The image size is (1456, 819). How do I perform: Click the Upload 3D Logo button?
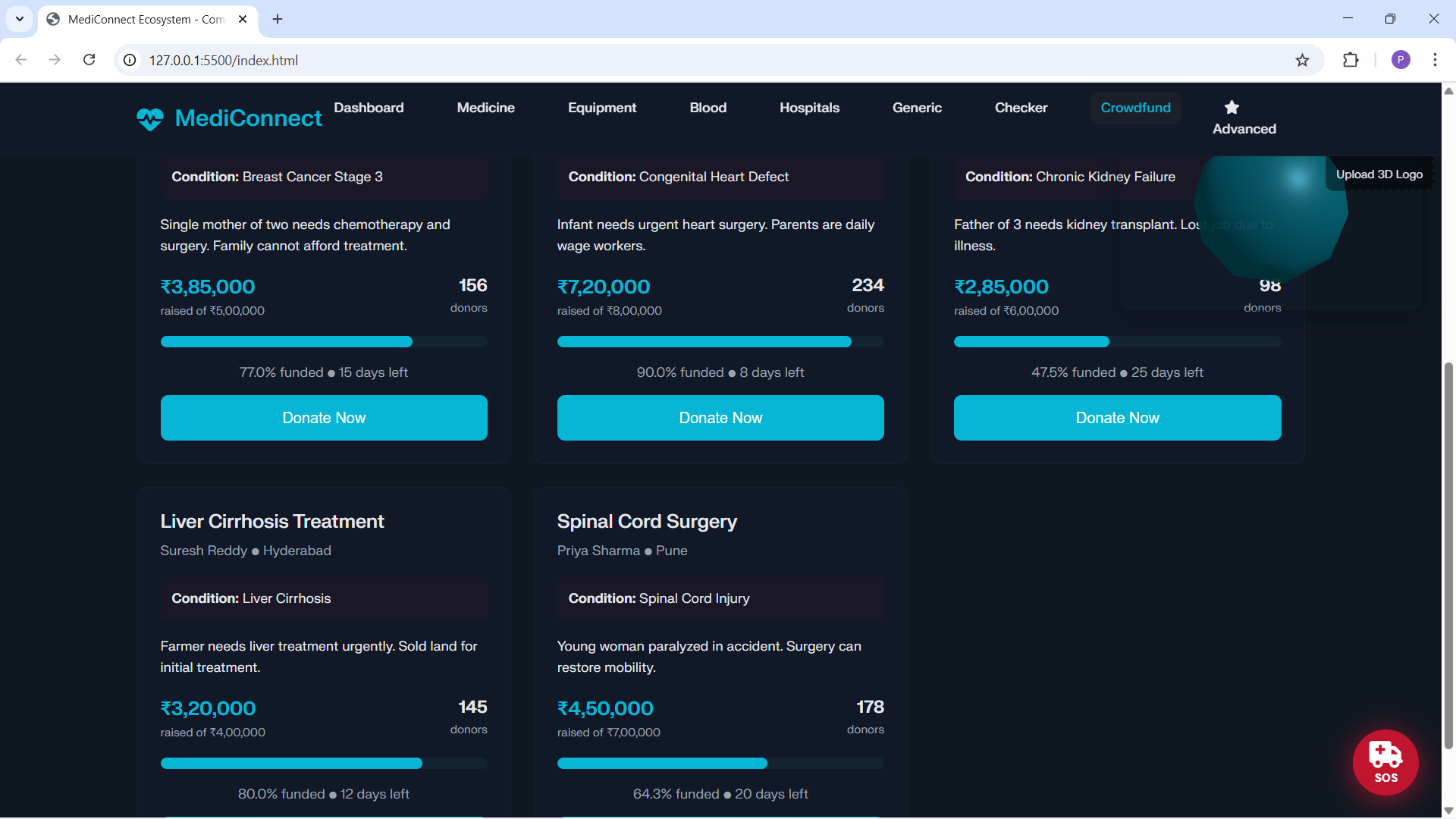1379,174
